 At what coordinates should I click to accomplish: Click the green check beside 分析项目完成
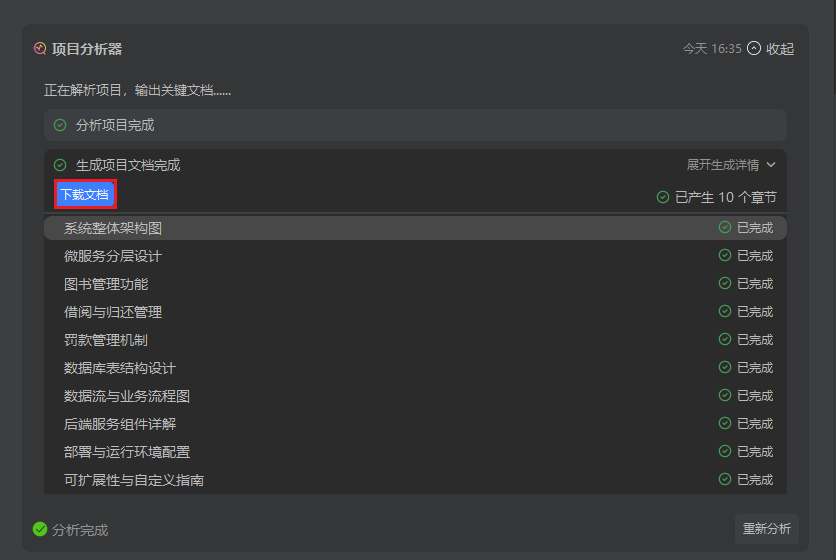[x=60, y=125]
